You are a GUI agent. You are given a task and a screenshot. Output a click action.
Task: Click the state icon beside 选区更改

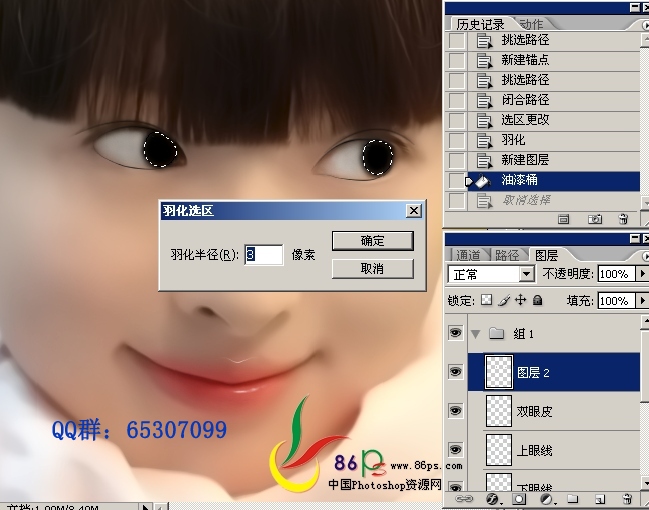pos(484,120)
